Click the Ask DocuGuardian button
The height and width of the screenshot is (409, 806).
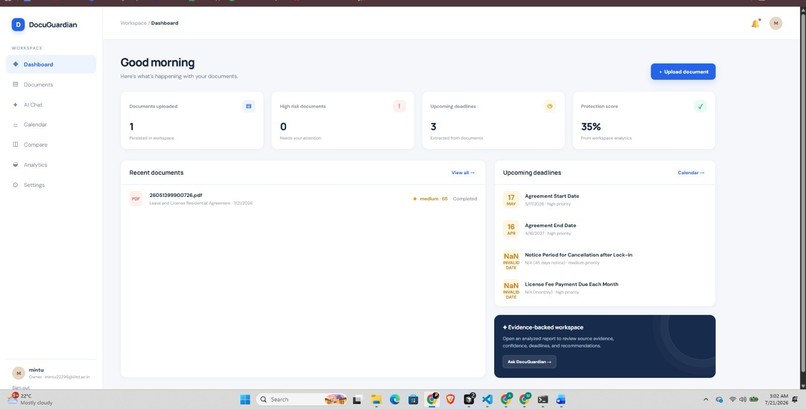[x=529, y=362]
